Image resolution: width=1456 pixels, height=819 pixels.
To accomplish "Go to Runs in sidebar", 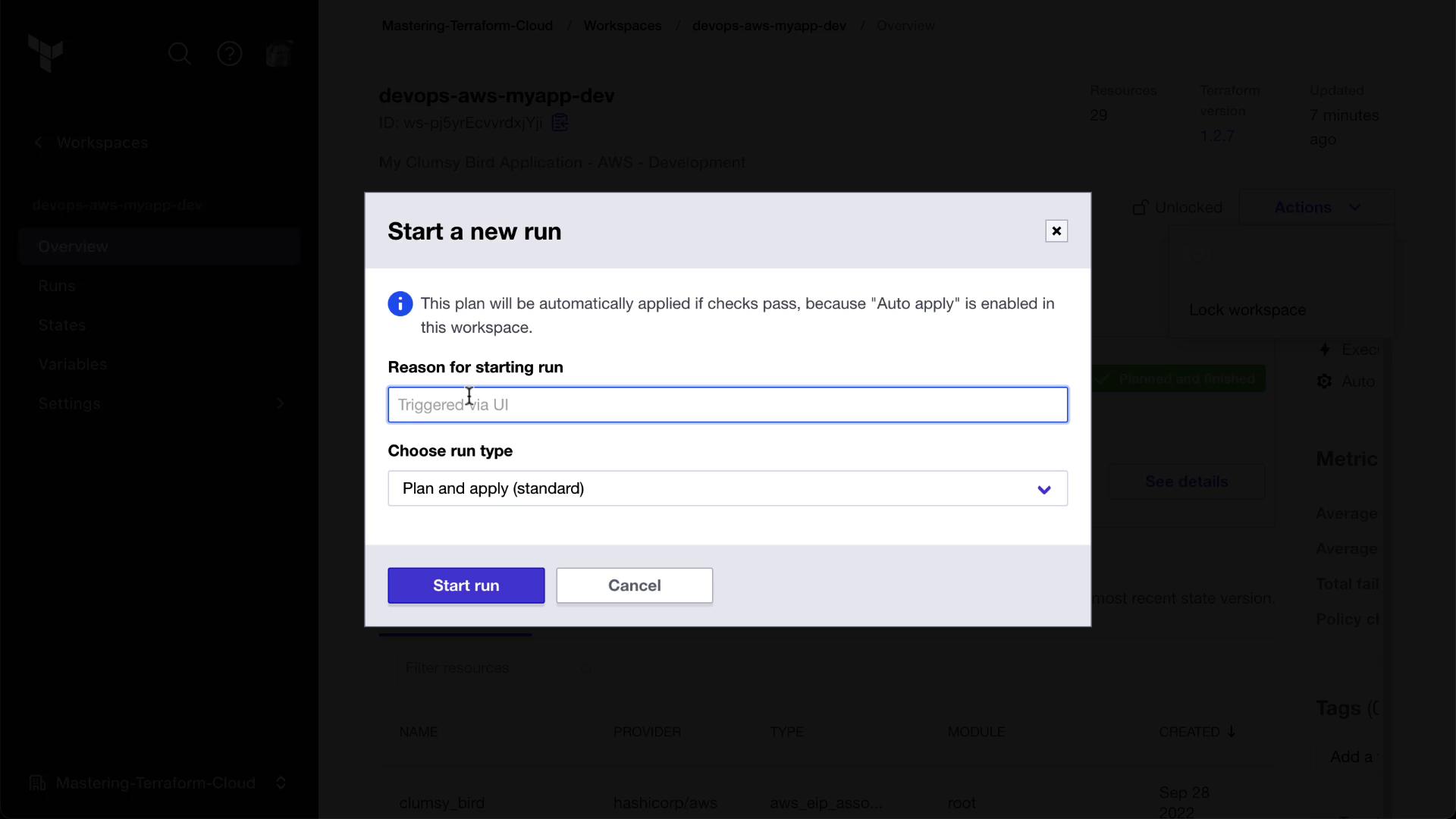I will coord(57,286).
